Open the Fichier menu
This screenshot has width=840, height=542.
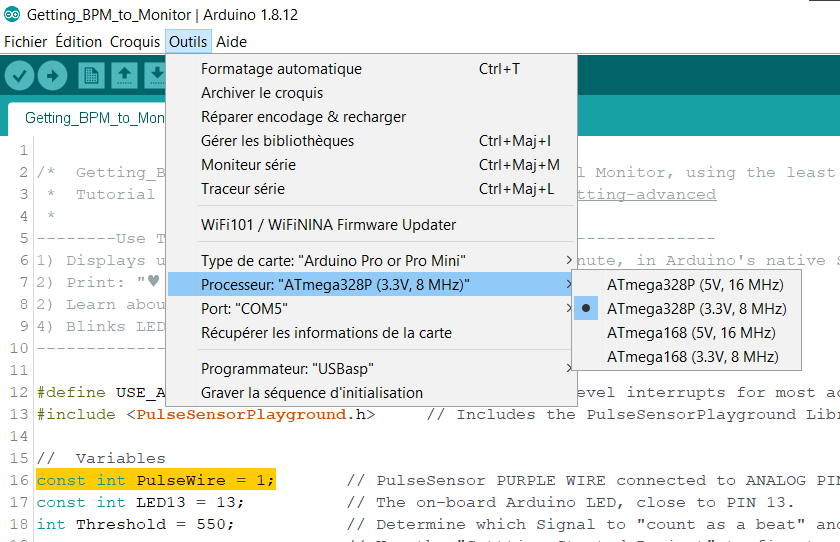pos(25,42)
